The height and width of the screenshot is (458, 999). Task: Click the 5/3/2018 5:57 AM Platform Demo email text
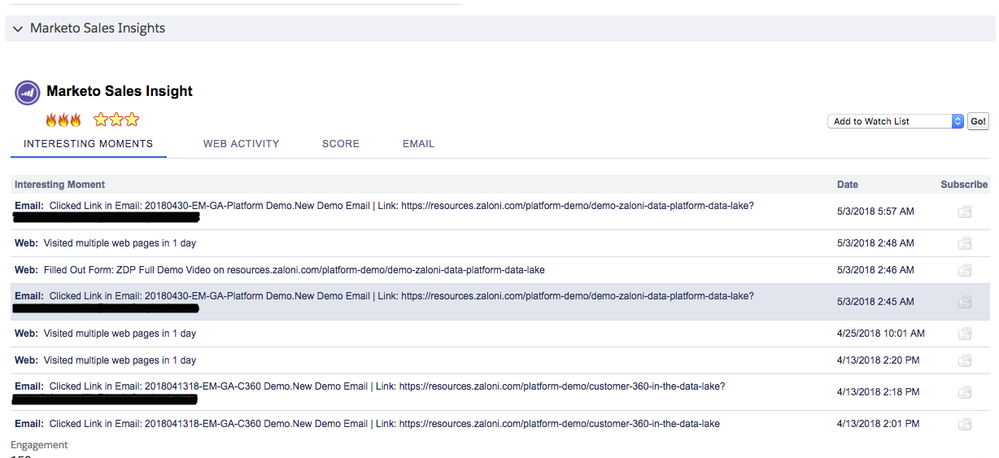pyautogui.click(x=384, y=206)
